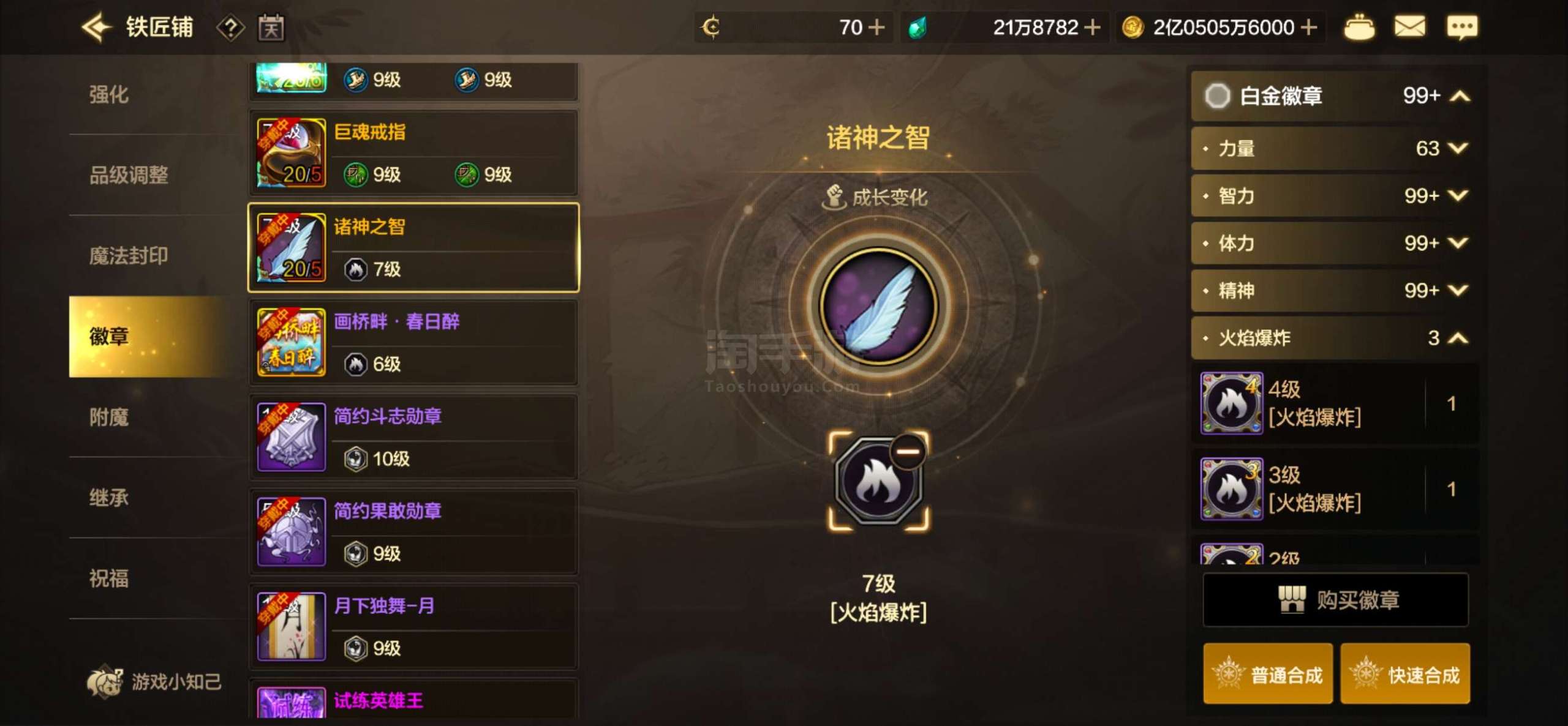Switch to the 魔法封印 tab

click(129, 256)
